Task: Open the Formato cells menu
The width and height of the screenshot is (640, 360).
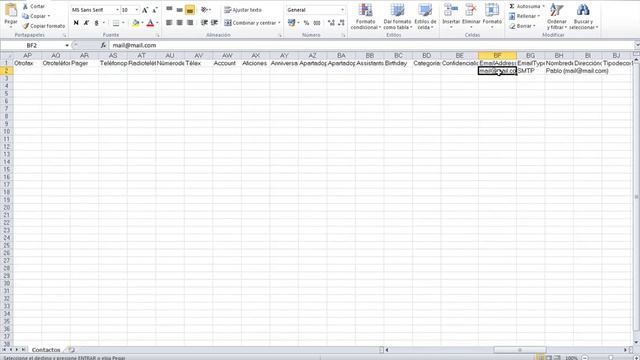Action: pyautogui.click(x=492, y=16)
